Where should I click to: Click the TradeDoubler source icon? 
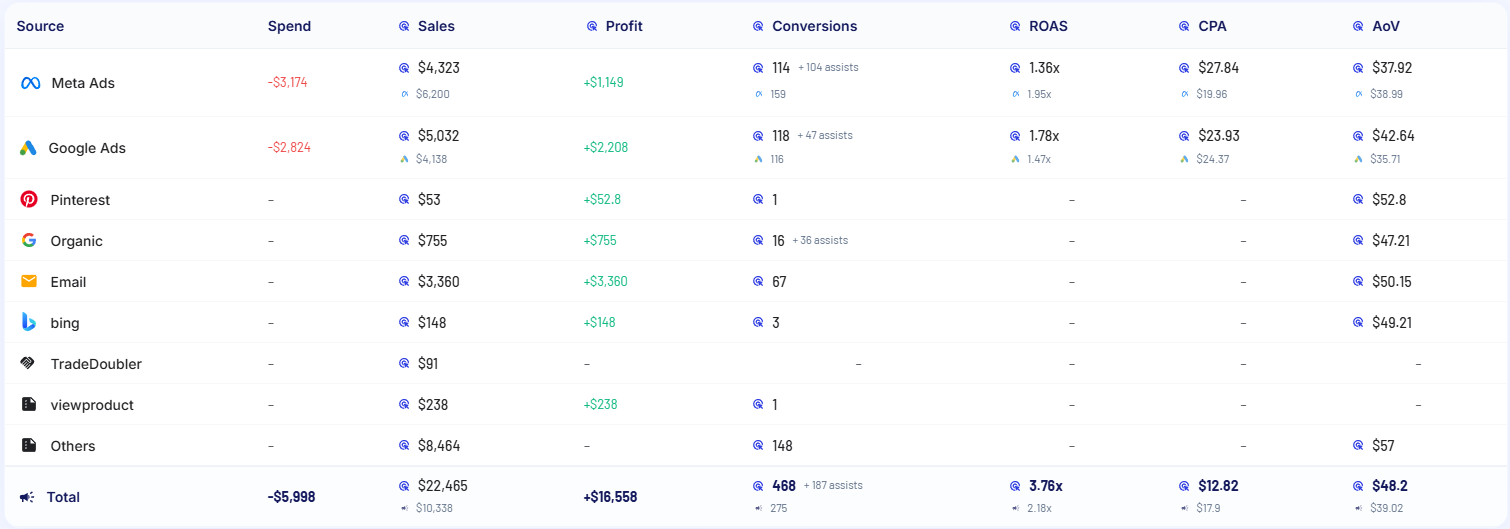[29, 364]
